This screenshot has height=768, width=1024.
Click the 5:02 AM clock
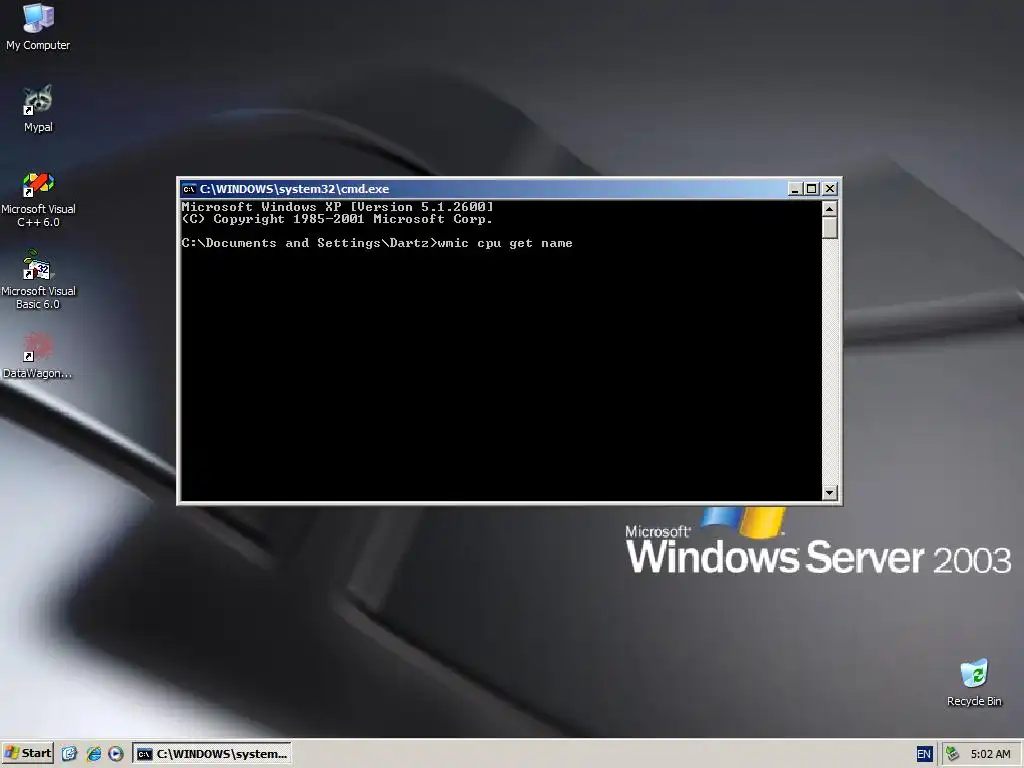pyautogui.click(x=990, y=754)
